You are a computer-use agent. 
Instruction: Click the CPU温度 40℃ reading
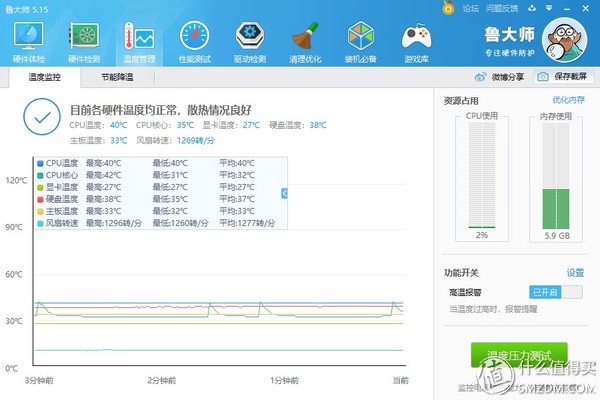click(x=119, y=125)
